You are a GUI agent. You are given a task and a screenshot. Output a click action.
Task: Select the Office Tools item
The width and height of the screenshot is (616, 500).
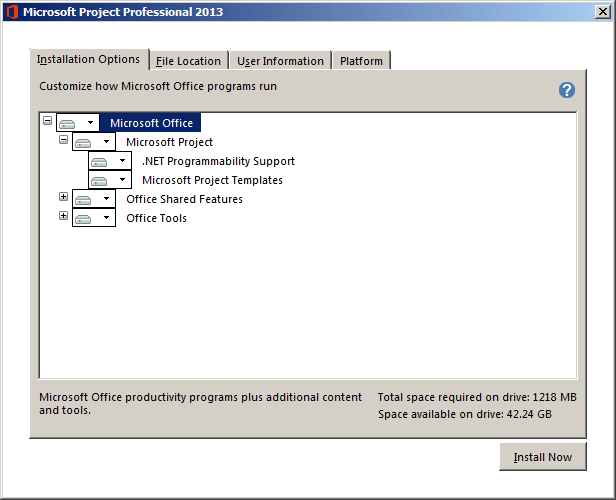pyautogui.click(x=156, y=218)
